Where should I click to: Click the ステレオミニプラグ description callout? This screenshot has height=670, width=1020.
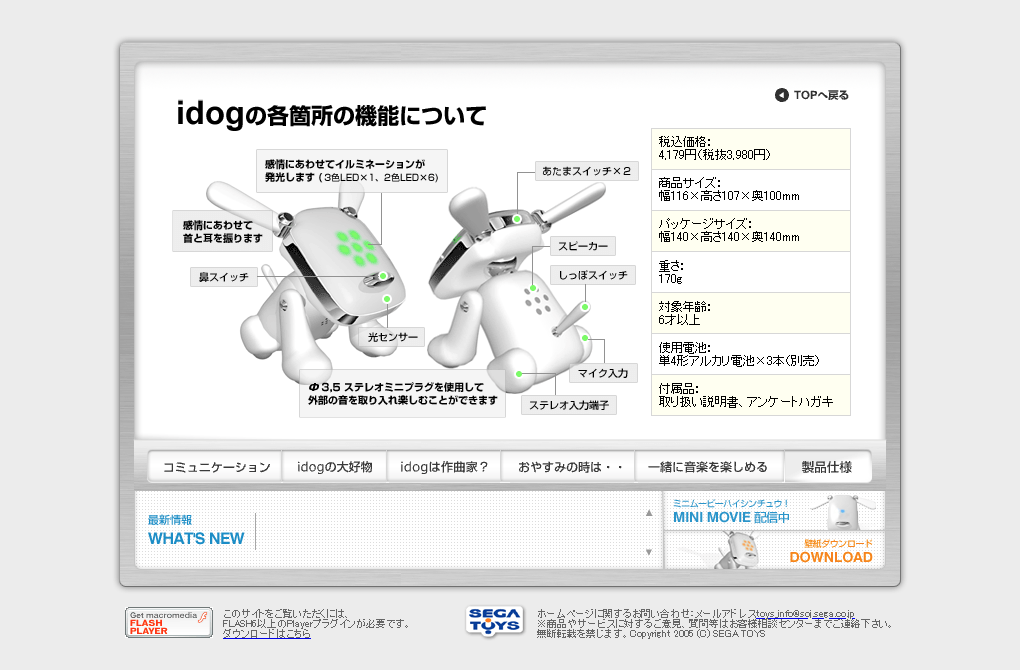click(403, 394)
